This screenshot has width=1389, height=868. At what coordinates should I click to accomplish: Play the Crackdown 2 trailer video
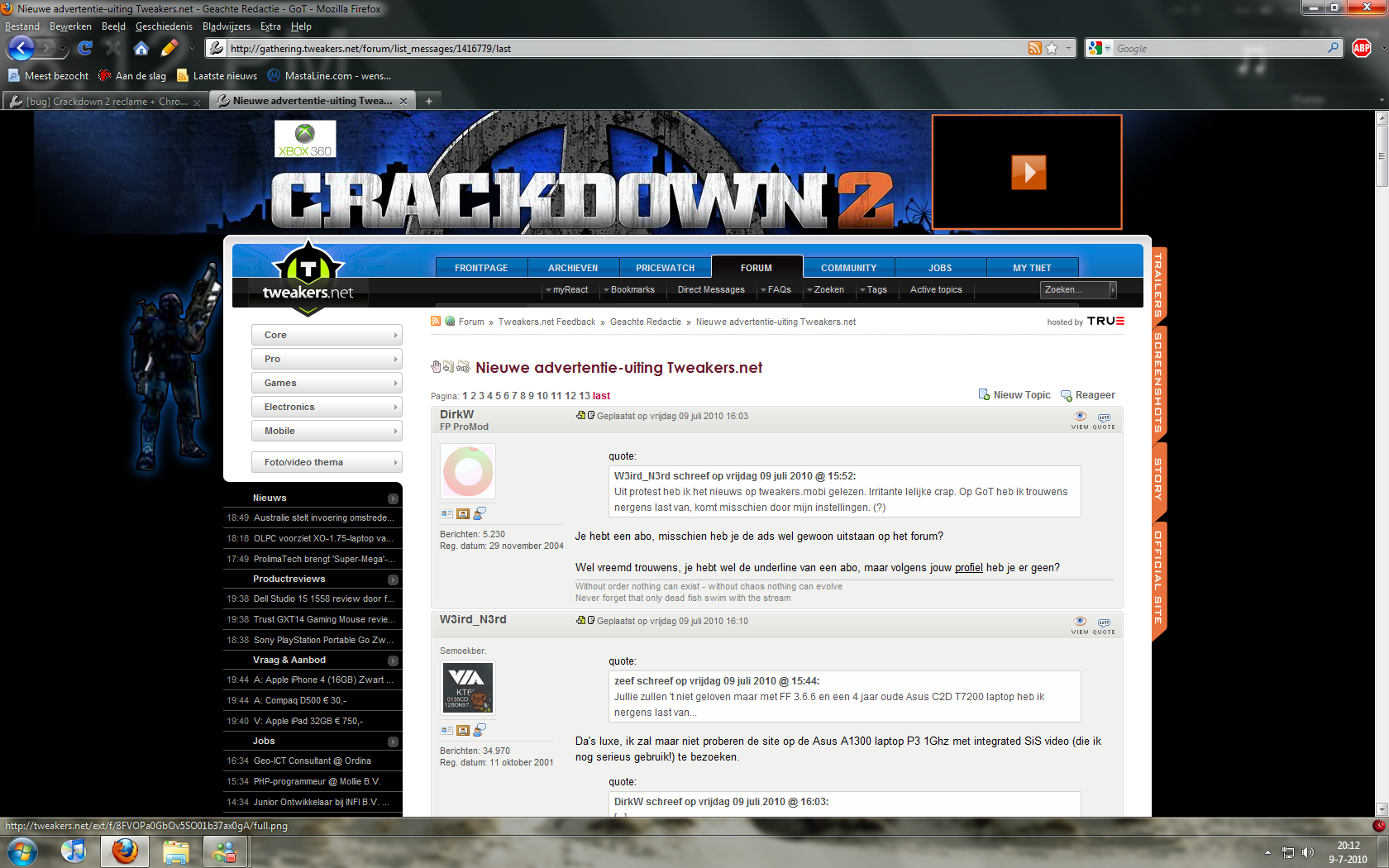click(x=1029, y=173)
